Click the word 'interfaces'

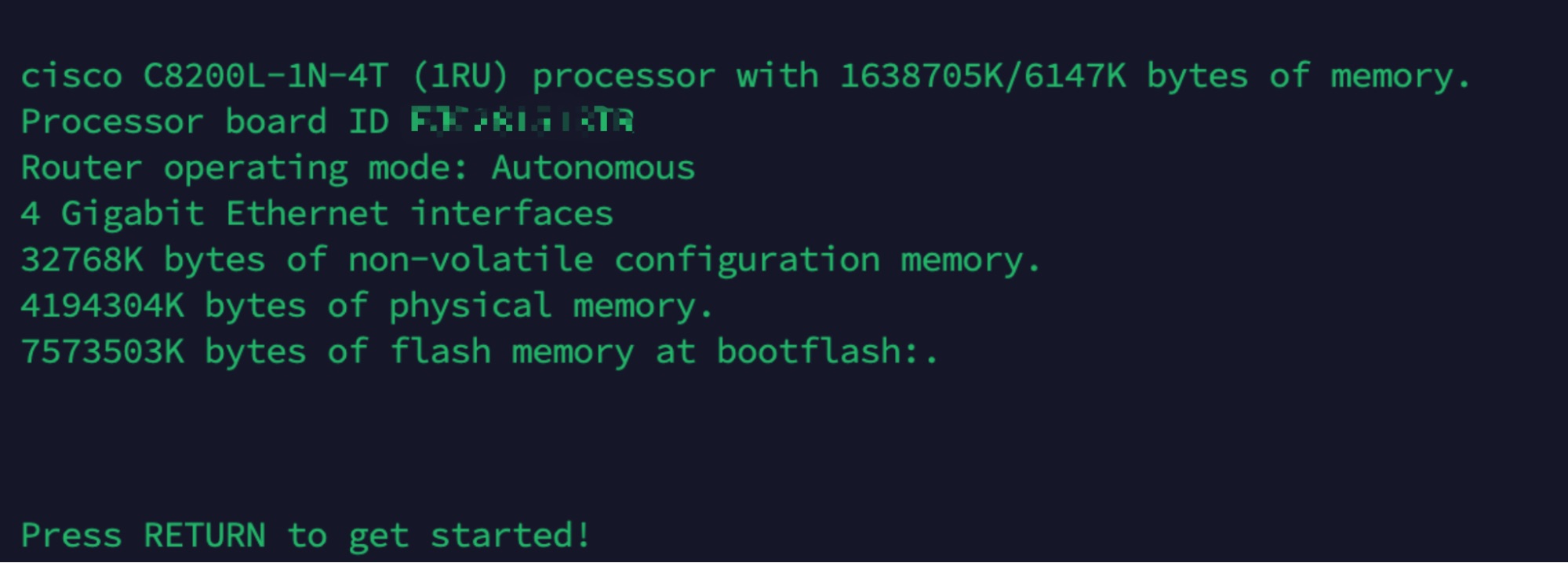pyautogui.click(x=511, y=214)
